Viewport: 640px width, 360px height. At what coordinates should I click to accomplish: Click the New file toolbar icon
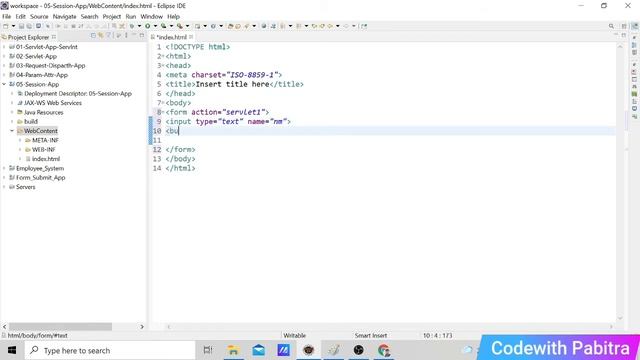pyautogui.click(x=5, y=26)
